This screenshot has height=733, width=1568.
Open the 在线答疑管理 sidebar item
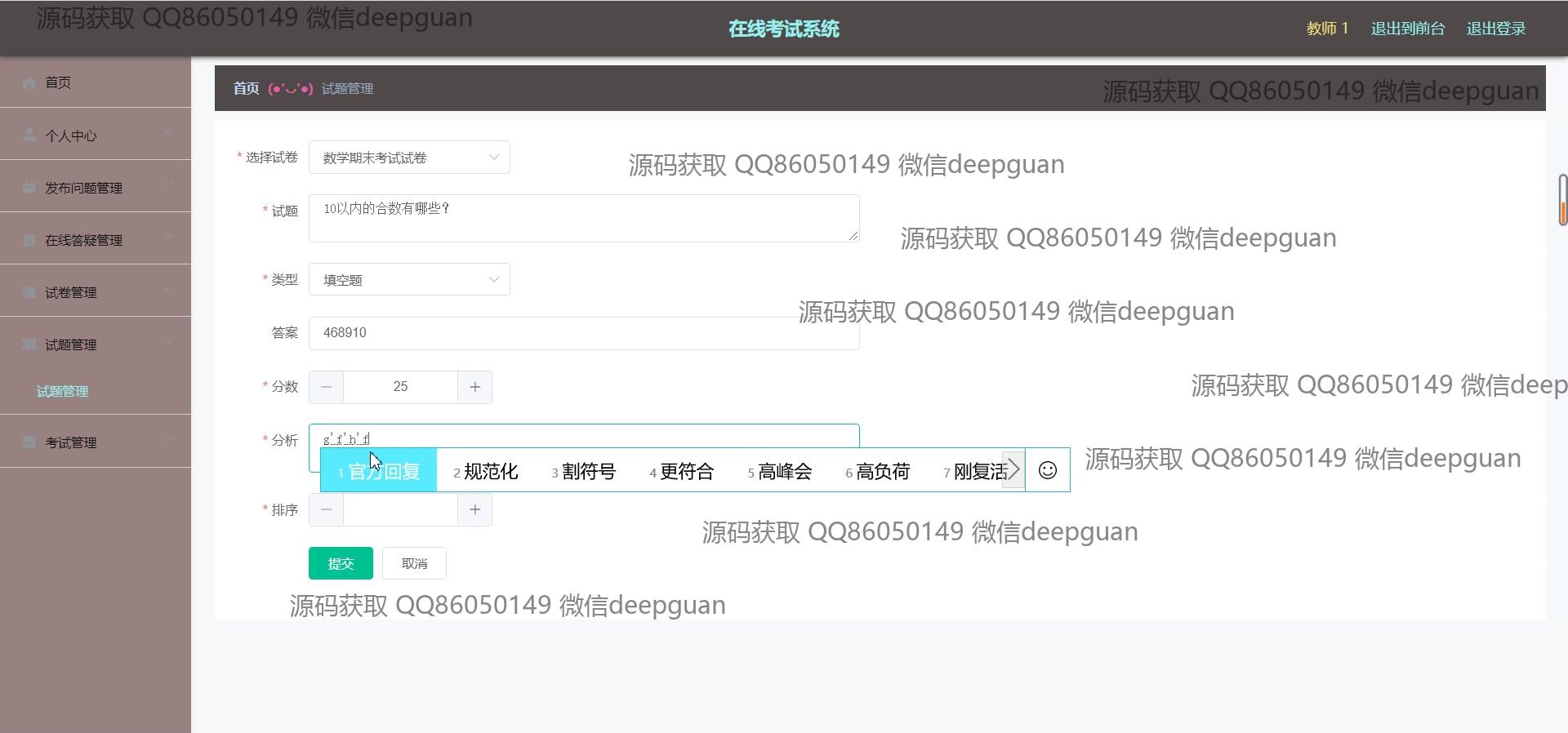tap(96, 239)
